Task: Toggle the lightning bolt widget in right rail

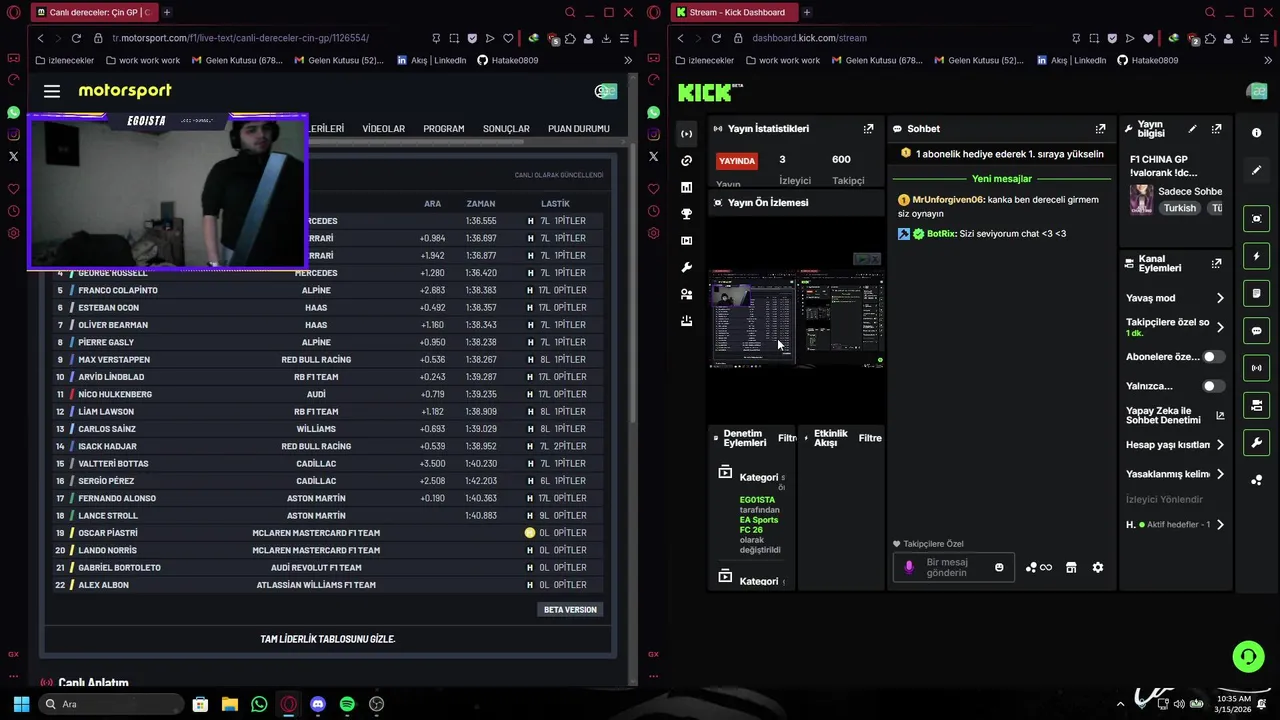Action: 1257,256
